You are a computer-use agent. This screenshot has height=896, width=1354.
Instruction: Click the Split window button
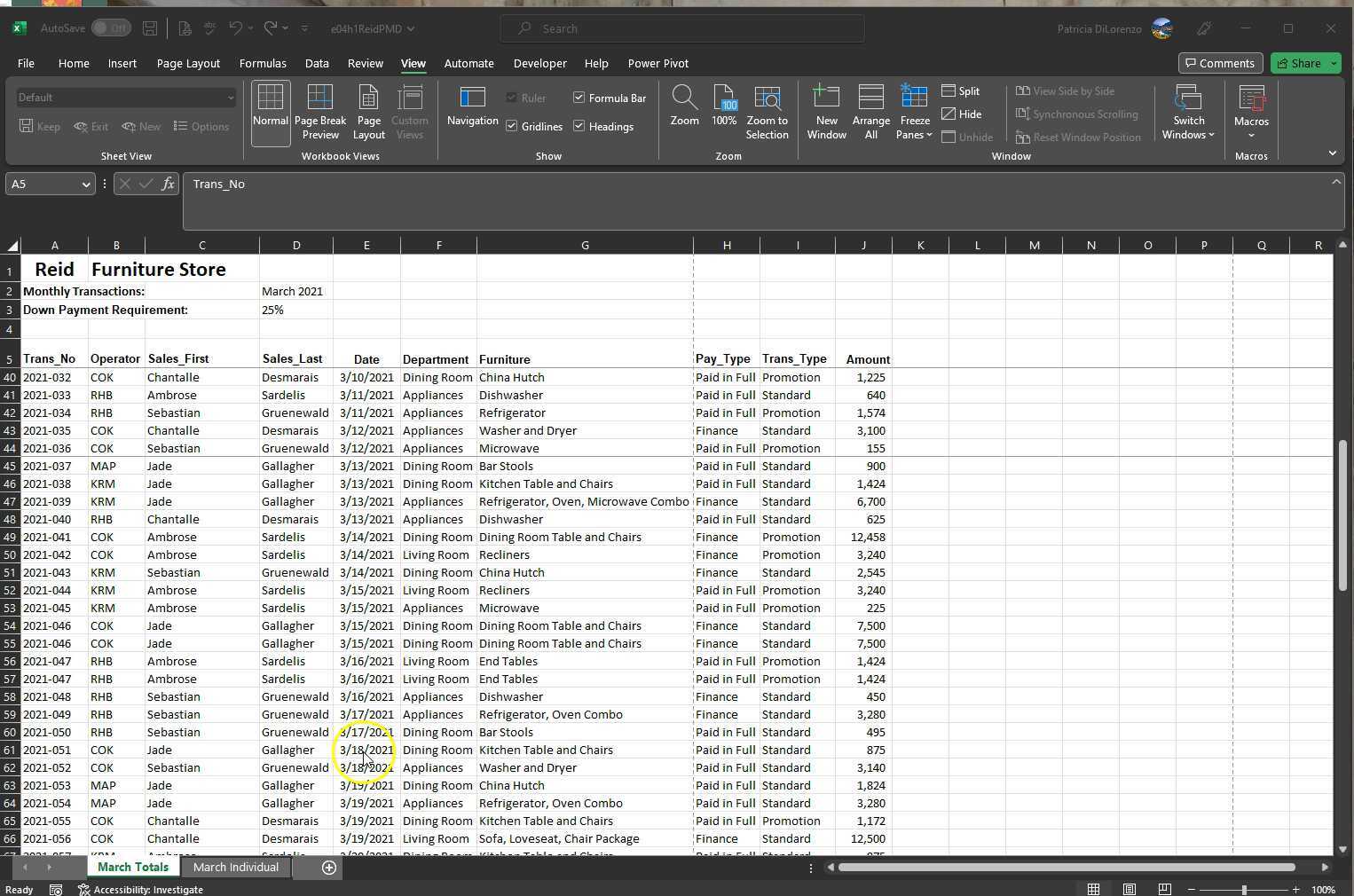[961, 91]
